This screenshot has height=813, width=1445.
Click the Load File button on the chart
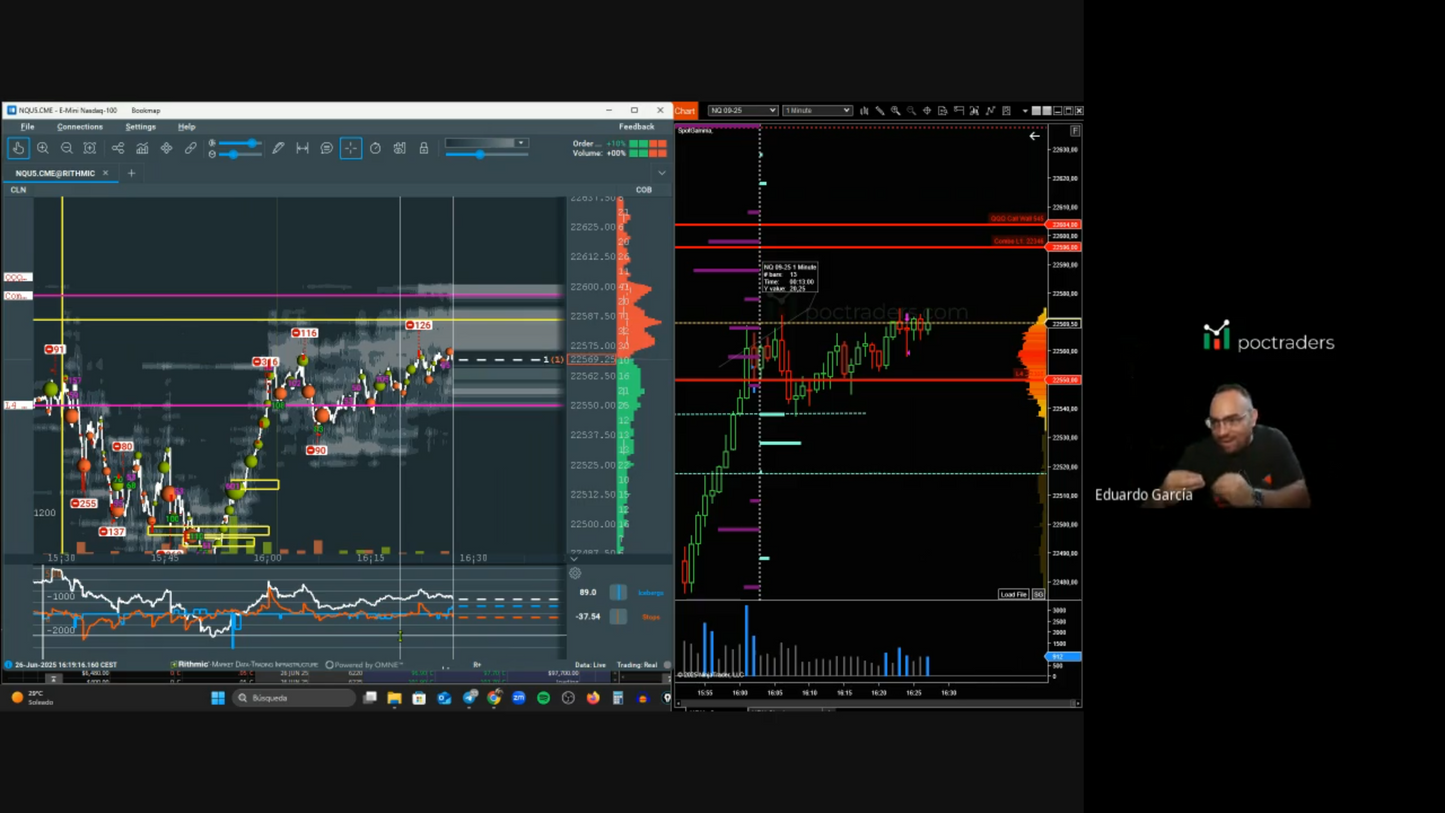1013,593
